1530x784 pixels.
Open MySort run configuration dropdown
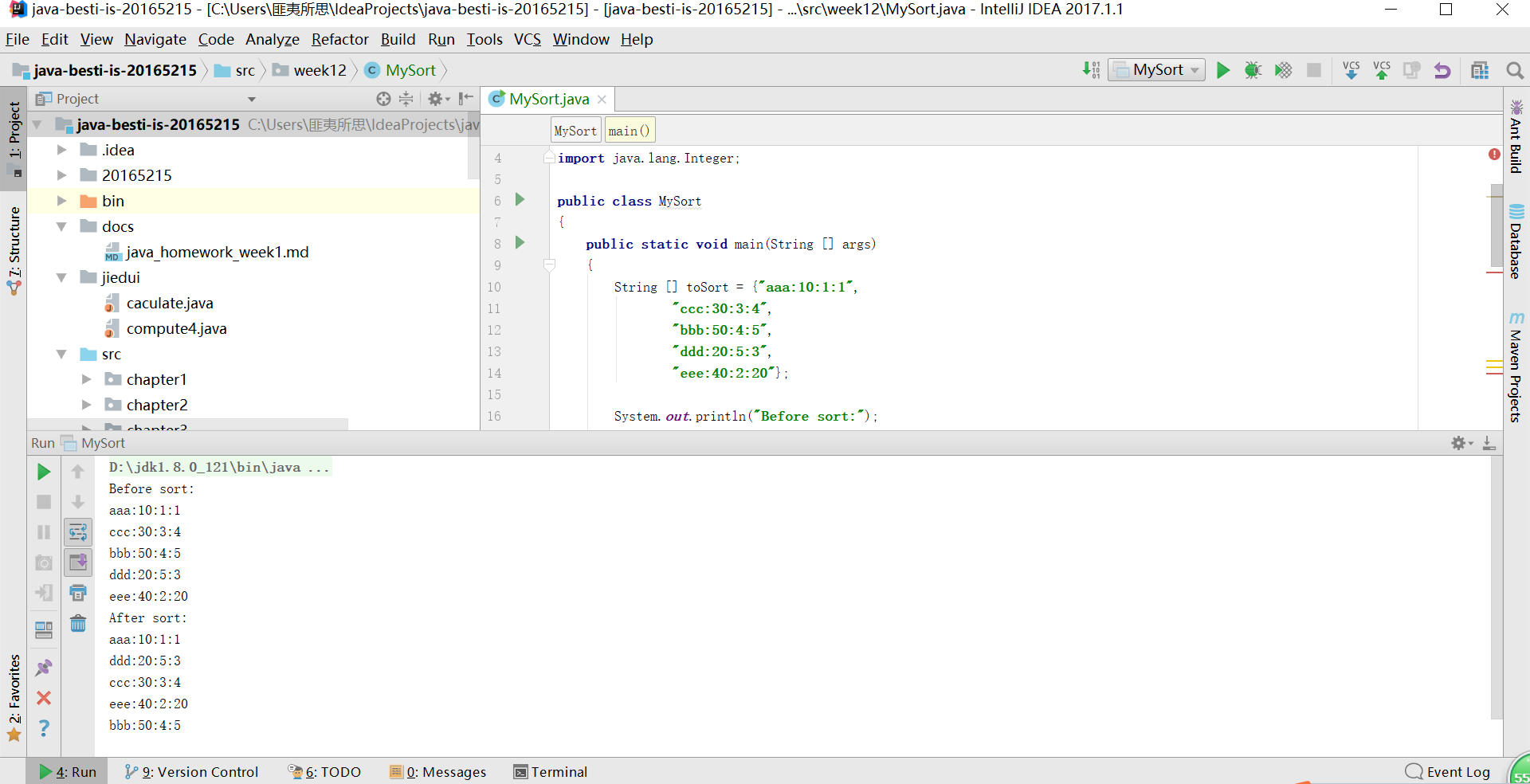pos(1156,70)
